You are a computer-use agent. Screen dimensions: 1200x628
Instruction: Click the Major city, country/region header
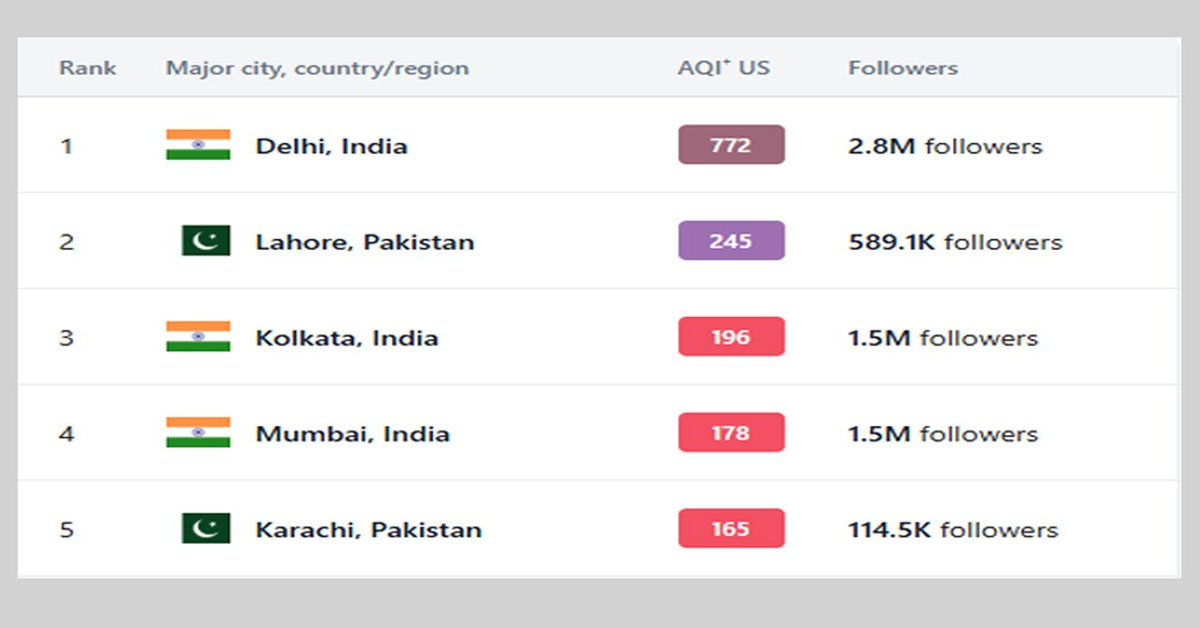click(317, 68)
